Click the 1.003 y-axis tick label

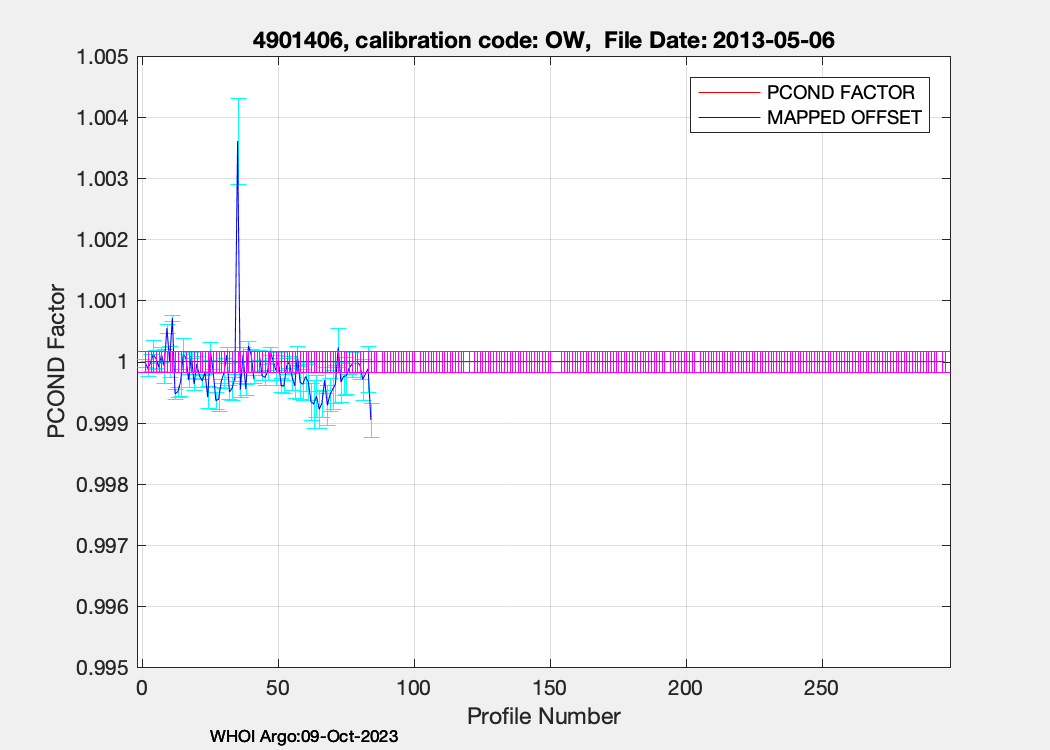click(103, 179)
